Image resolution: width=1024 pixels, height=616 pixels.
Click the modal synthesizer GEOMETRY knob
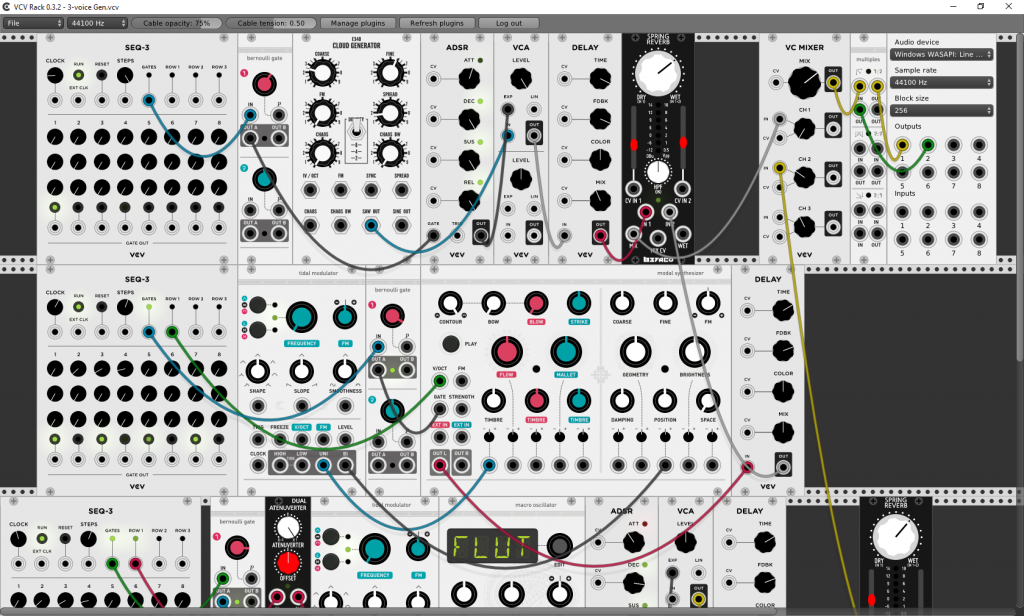point(635,352)
